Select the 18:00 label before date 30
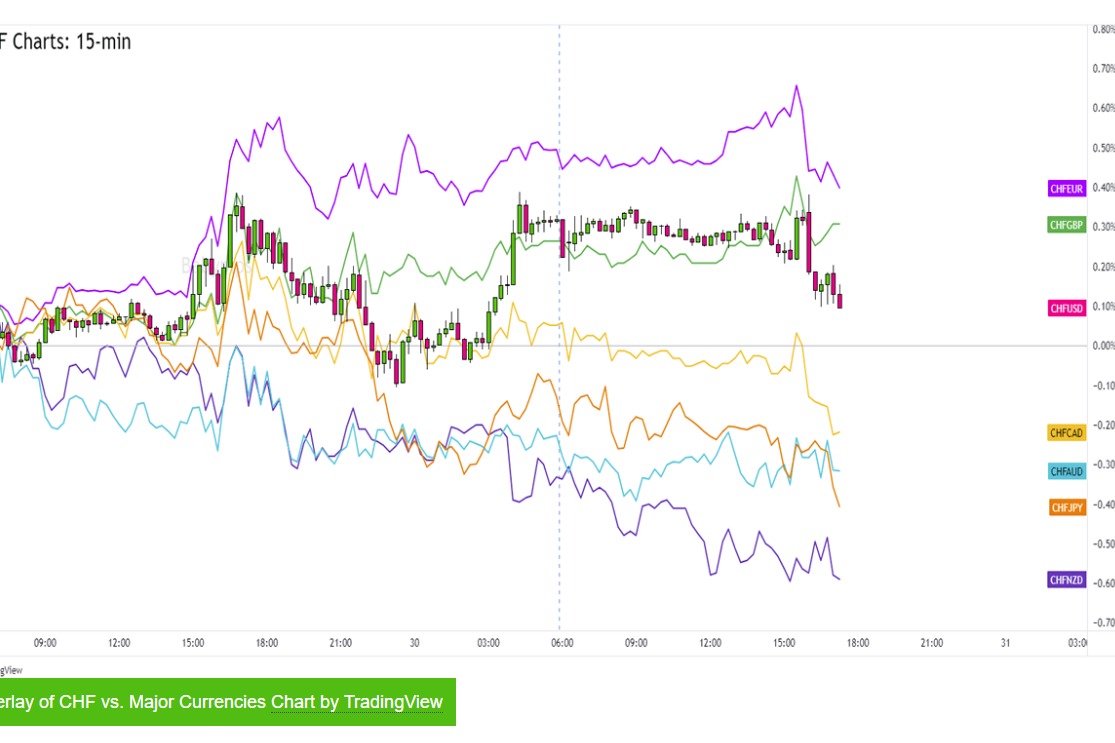 [267, 643]
